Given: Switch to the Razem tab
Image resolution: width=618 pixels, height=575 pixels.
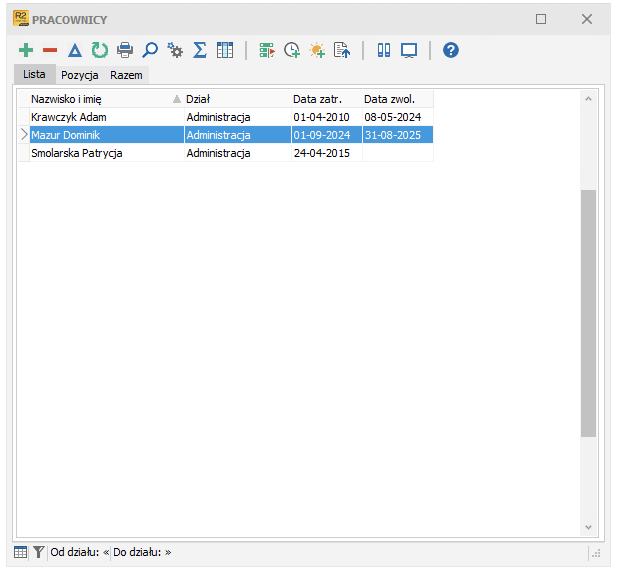Looking at the screenshot, I should point(126,75).
